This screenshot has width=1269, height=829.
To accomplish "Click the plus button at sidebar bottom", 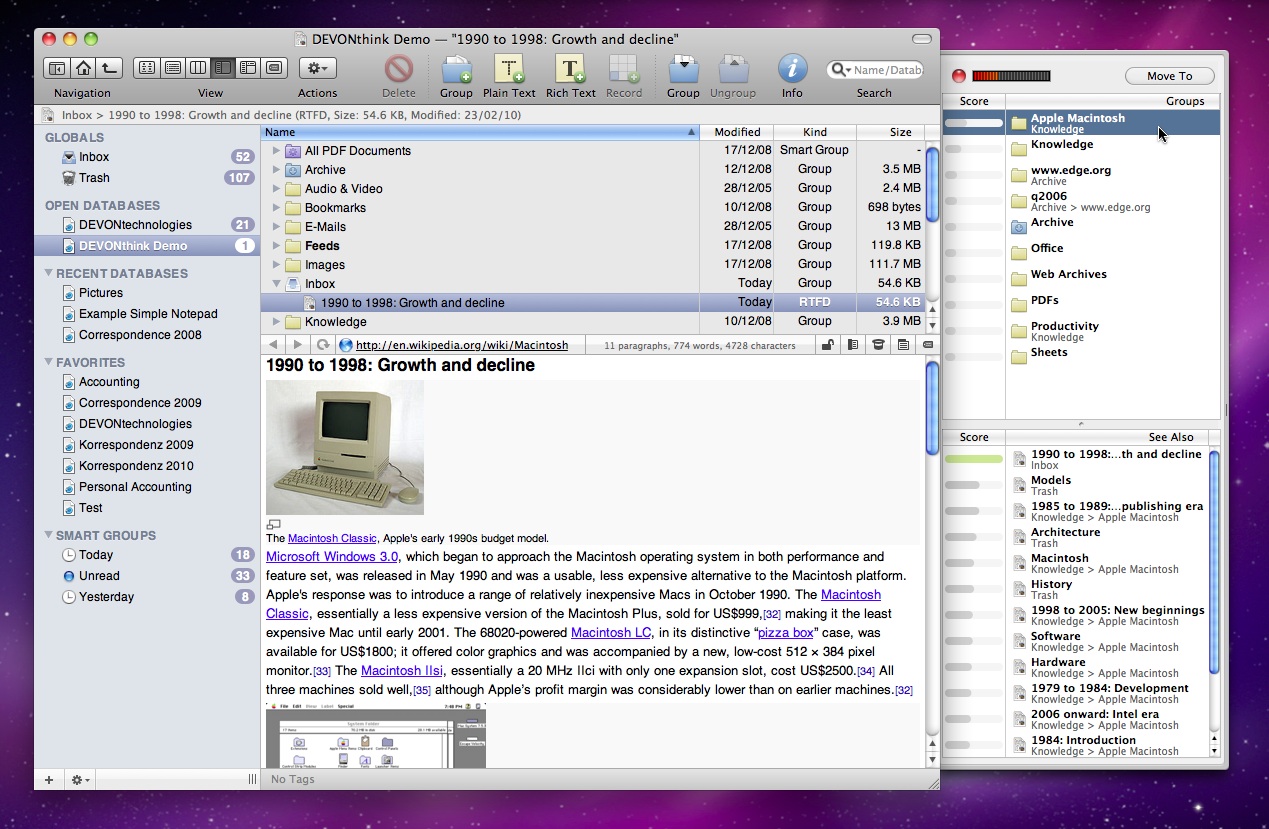I will [48, 779].
